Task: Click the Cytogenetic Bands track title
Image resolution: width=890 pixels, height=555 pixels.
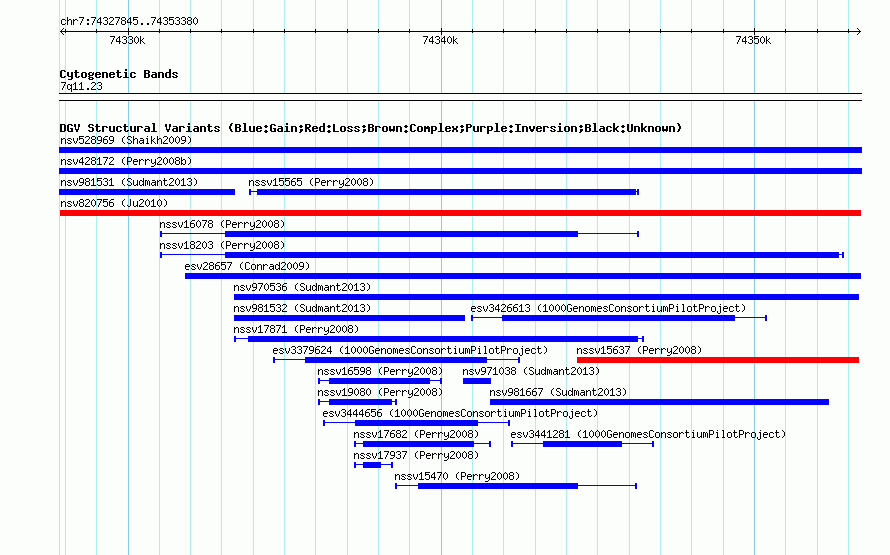Action: coord(119,74)
